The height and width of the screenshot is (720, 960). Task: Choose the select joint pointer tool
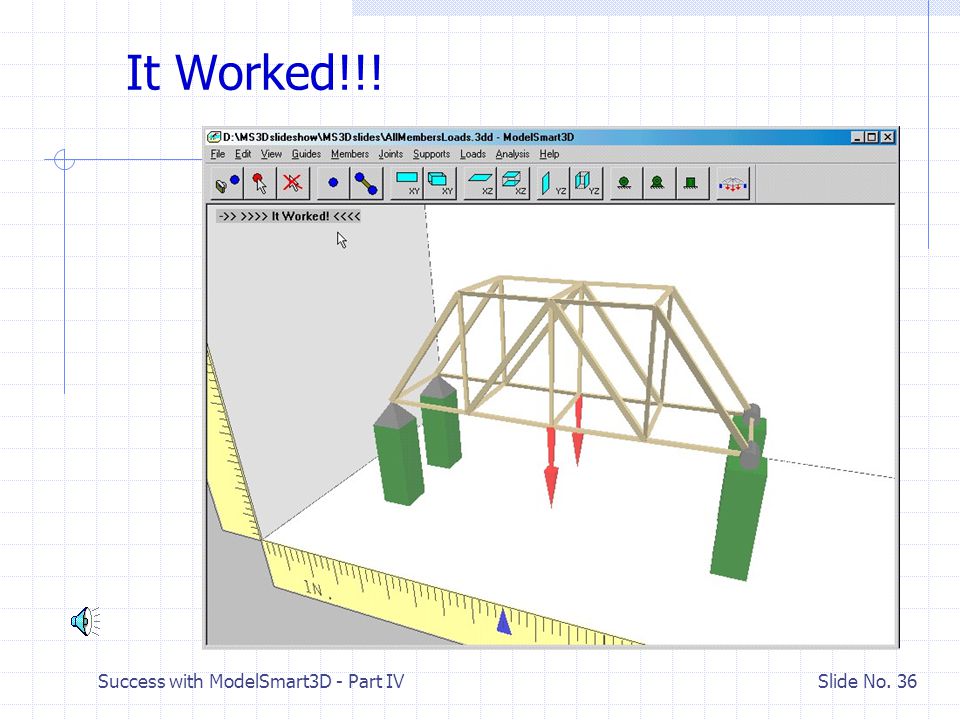coord(260,182)
